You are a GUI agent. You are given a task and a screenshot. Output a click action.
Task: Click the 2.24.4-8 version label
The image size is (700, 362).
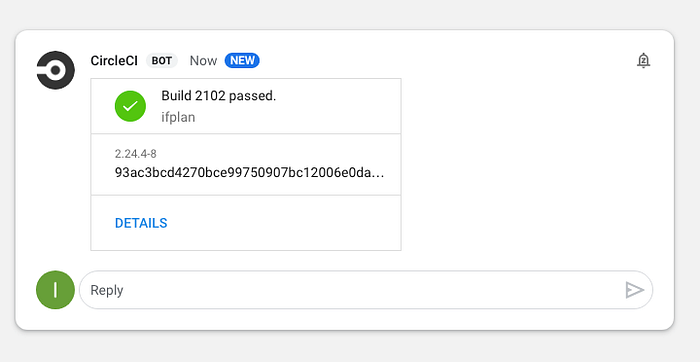(x=136, y=154)
